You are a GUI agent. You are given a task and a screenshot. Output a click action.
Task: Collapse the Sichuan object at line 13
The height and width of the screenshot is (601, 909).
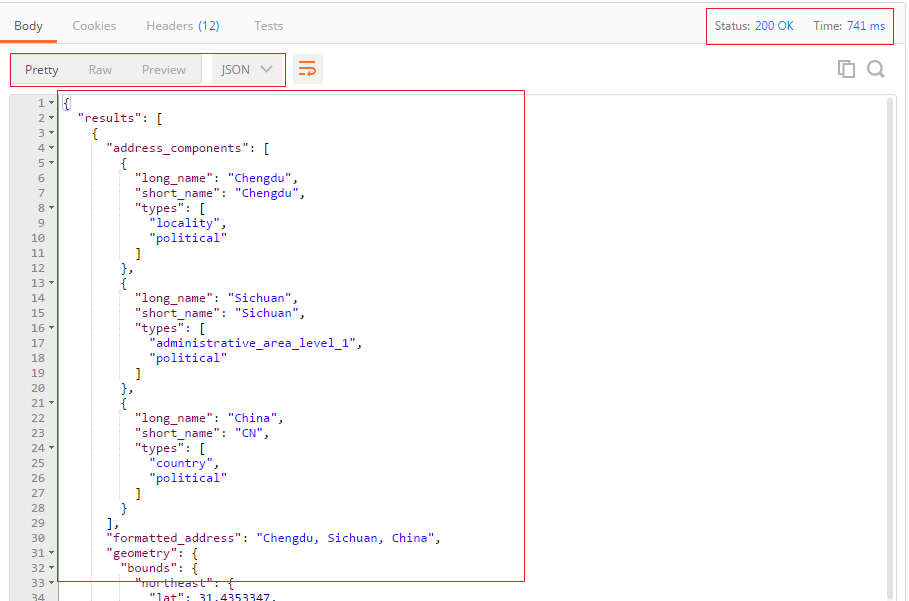pyautogui.click(x=52, y=283)
